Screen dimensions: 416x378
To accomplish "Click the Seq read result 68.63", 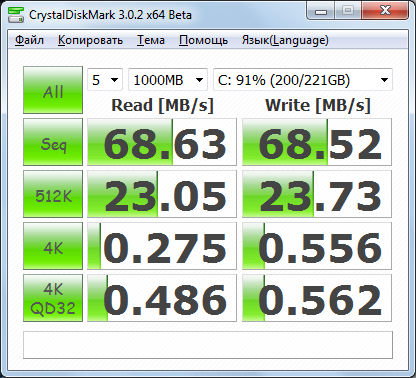I will pos(162,142).
